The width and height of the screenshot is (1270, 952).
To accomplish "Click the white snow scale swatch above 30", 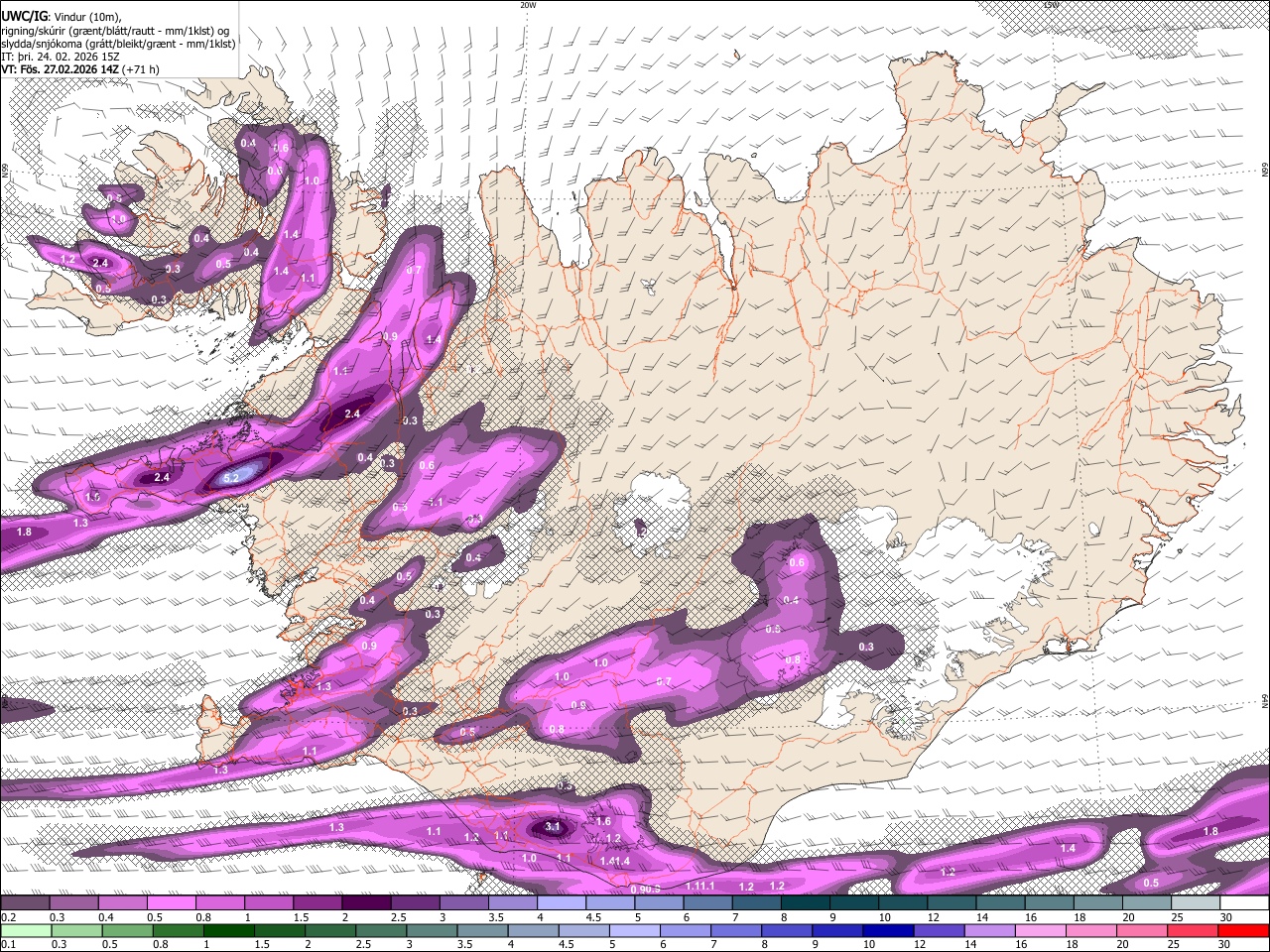I will [x=1243, y=902].
